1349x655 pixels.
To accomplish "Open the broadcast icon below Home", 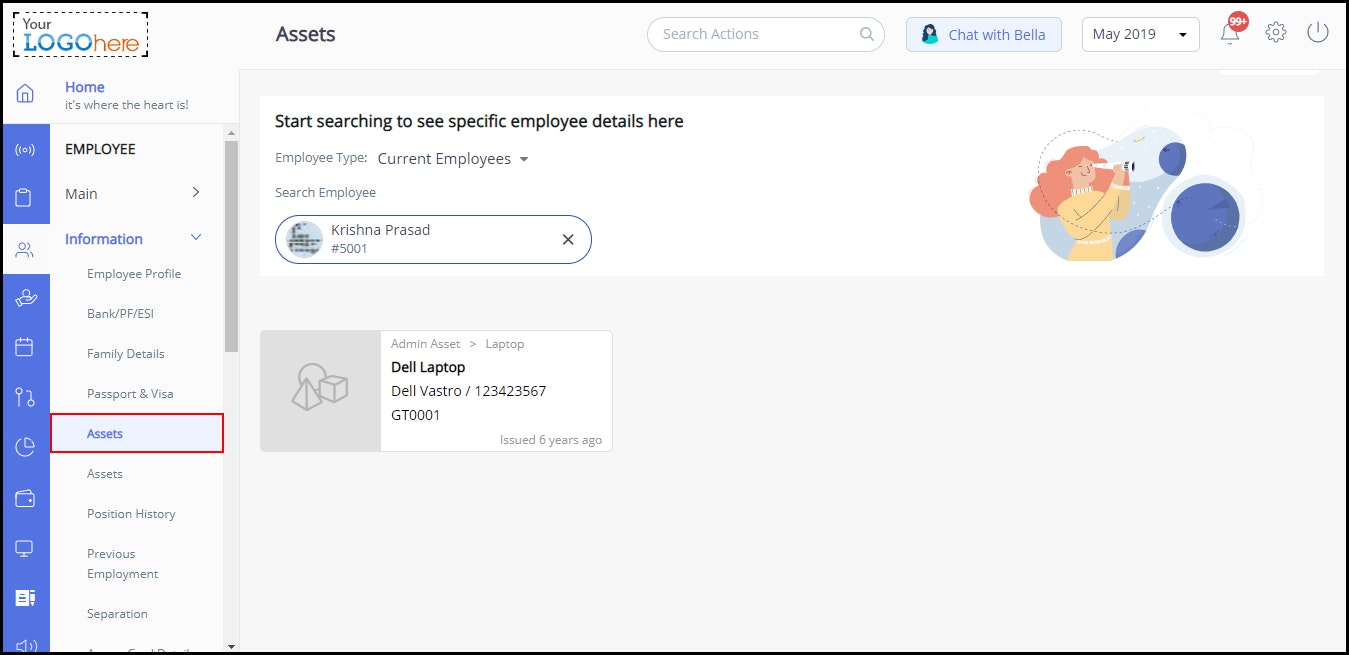I will click(26, 148).
